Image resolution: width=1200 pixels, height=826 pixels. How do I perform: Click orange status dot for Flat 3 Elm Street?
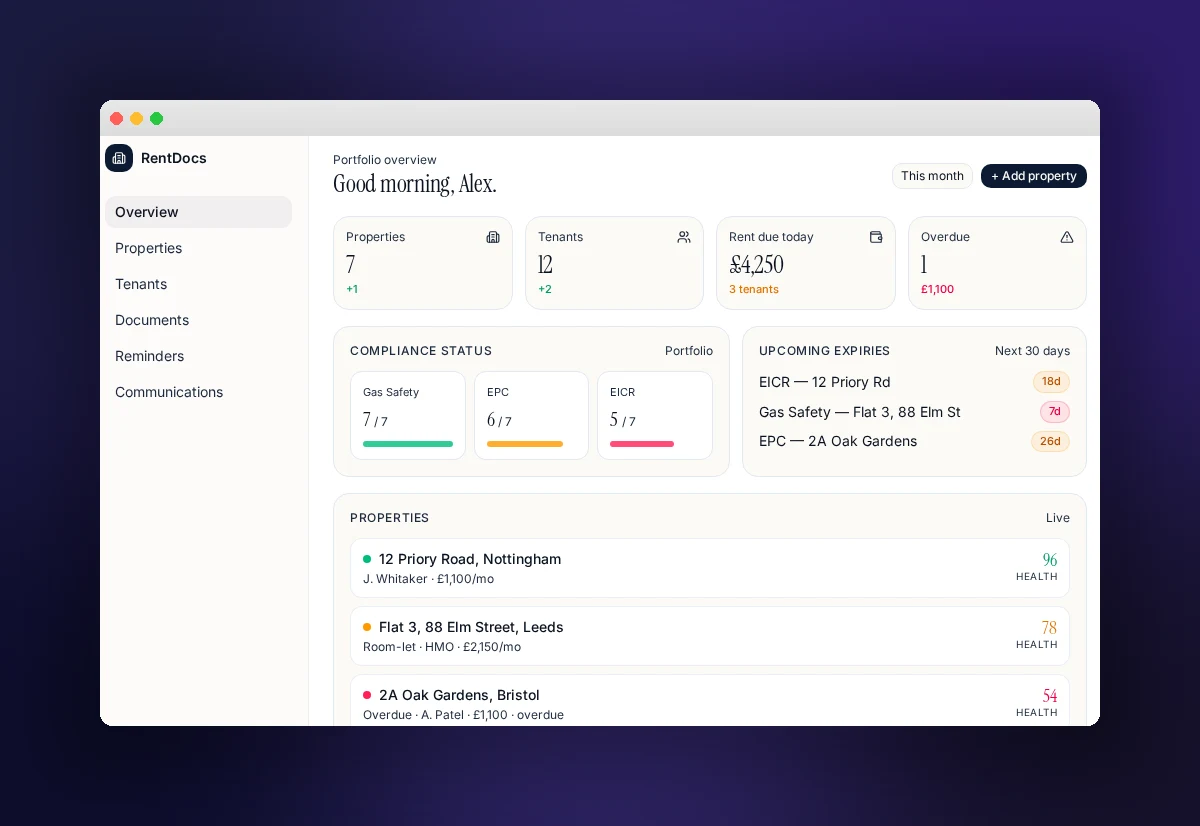[x=367, y=627]
